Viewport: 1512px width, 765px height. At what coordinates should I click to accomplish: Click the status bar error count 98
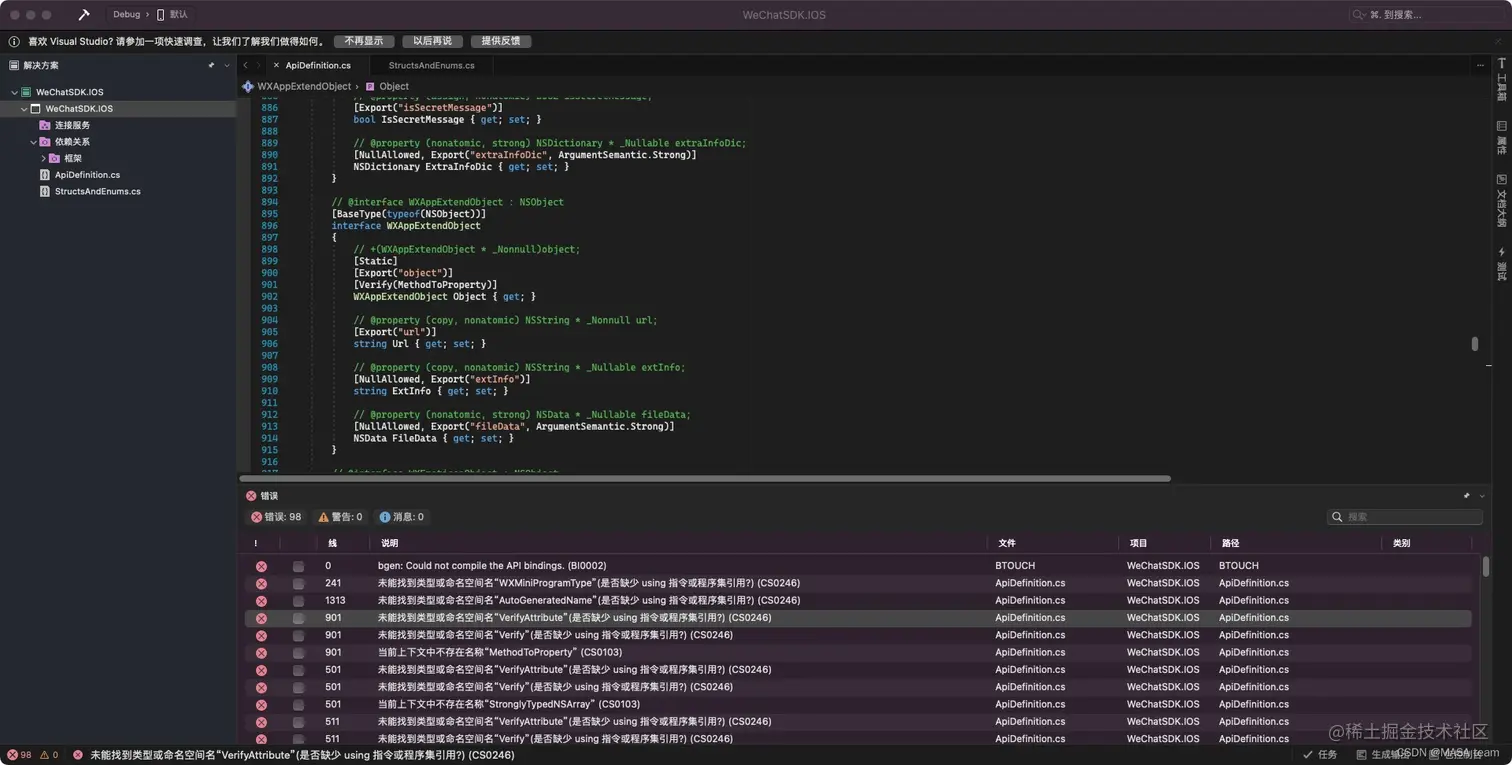click(19, 755)
